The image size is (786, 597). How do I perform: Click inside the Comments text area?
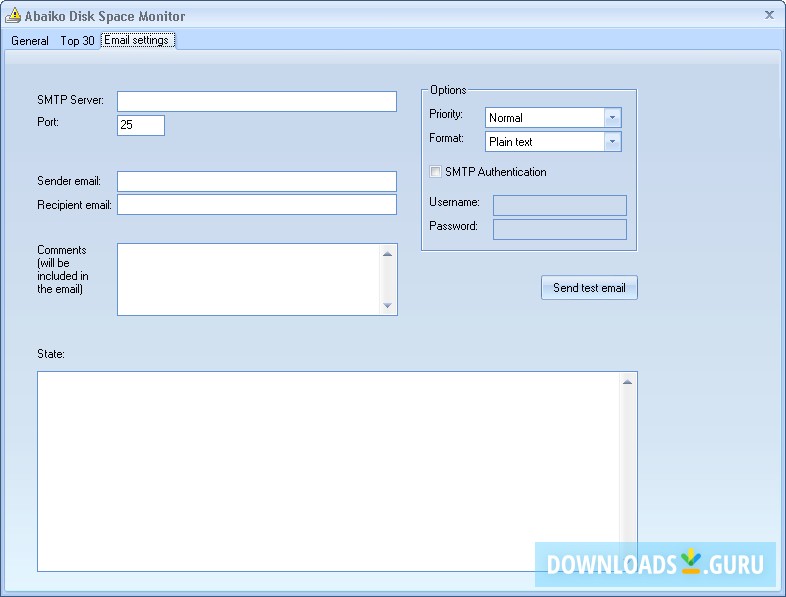pyautogui.click(x=249, y=279)
